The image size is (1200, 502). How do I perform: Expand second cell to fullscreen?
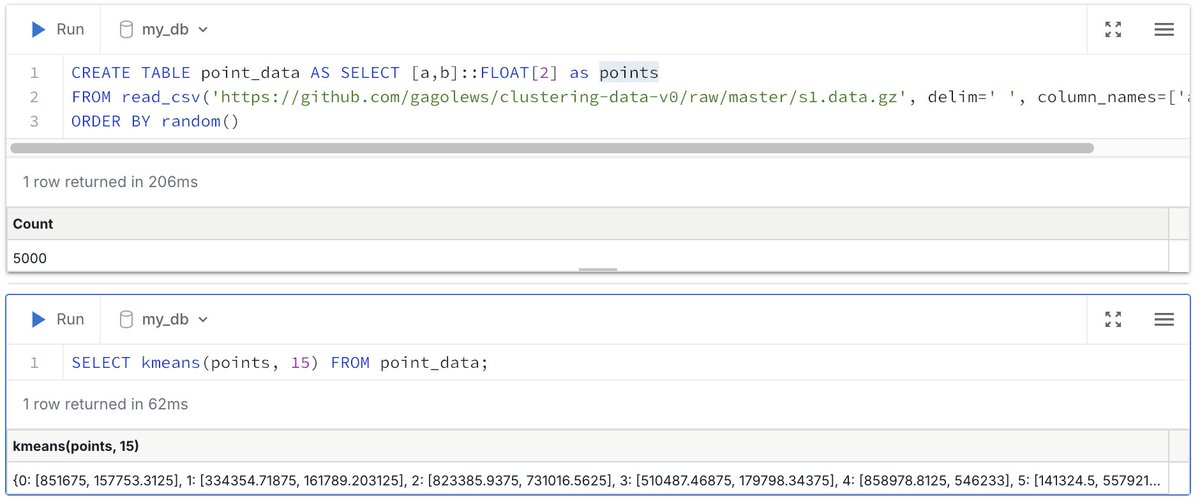point(1113,319)
